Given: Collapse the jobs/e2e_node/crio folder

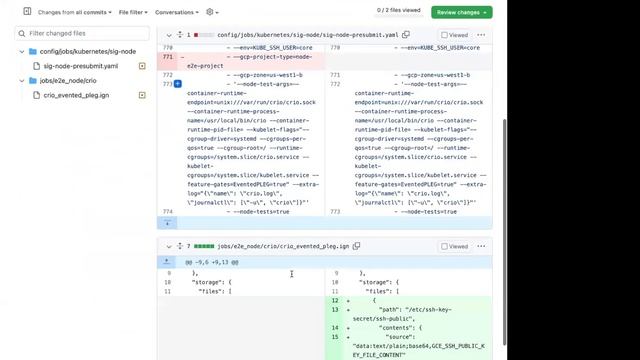Looking at the screenshot, I should (x=22, y=81).
